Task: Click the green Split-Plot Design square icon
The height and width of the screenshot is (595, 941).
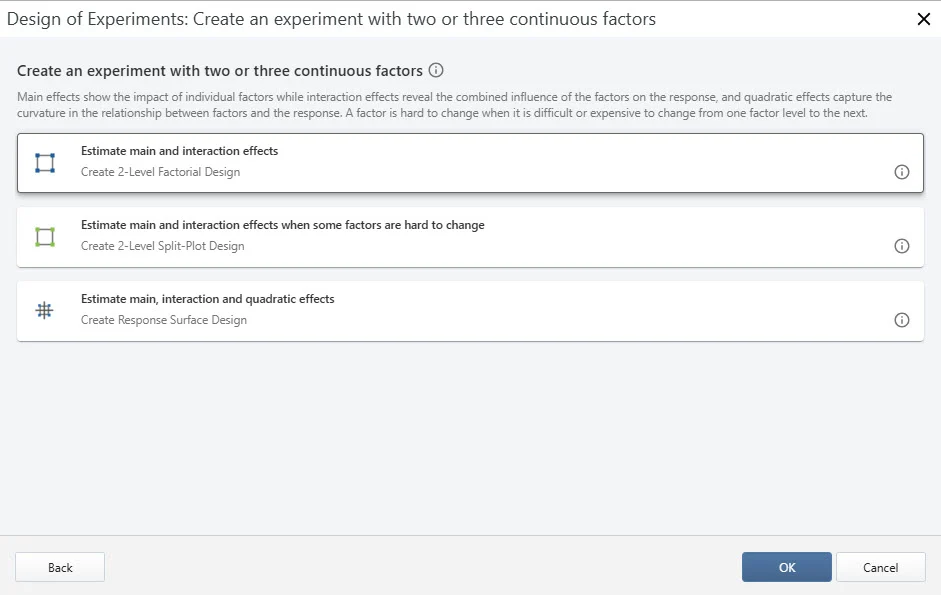Action: (x=45, y=237)
